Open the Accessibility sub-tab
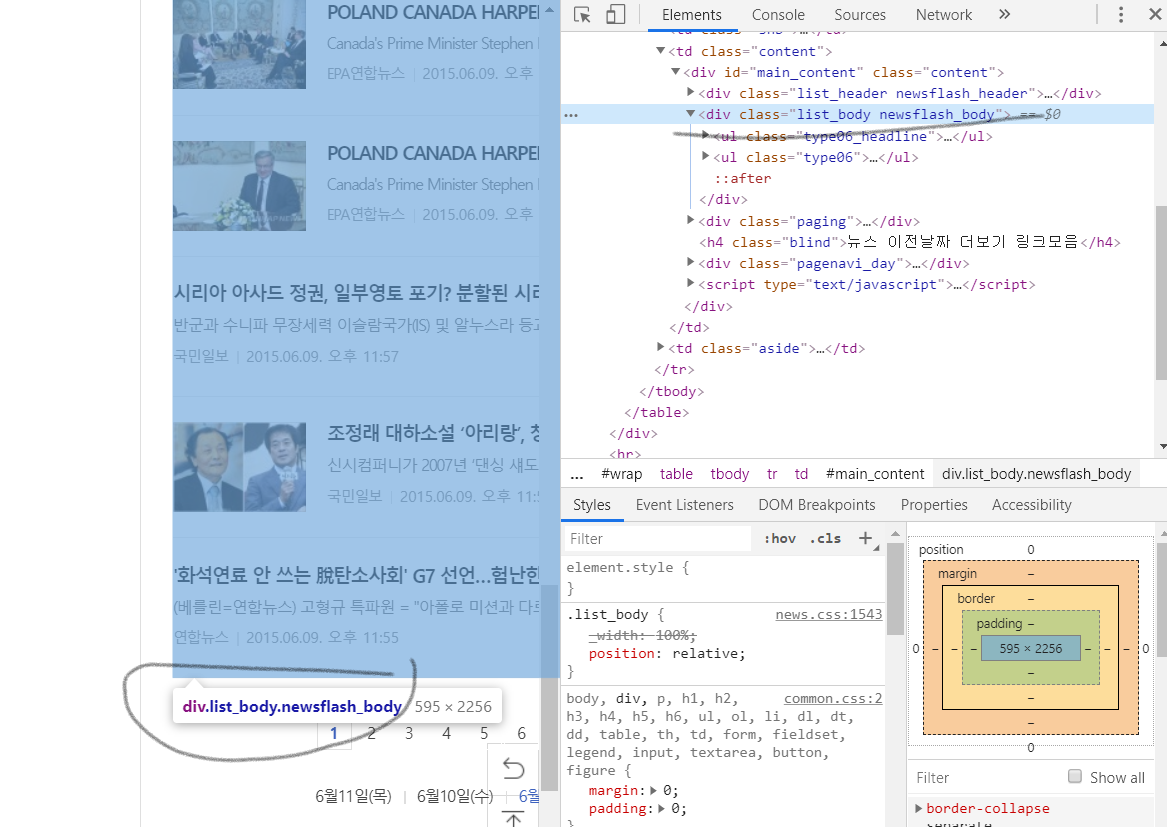 pos(1032,505)
